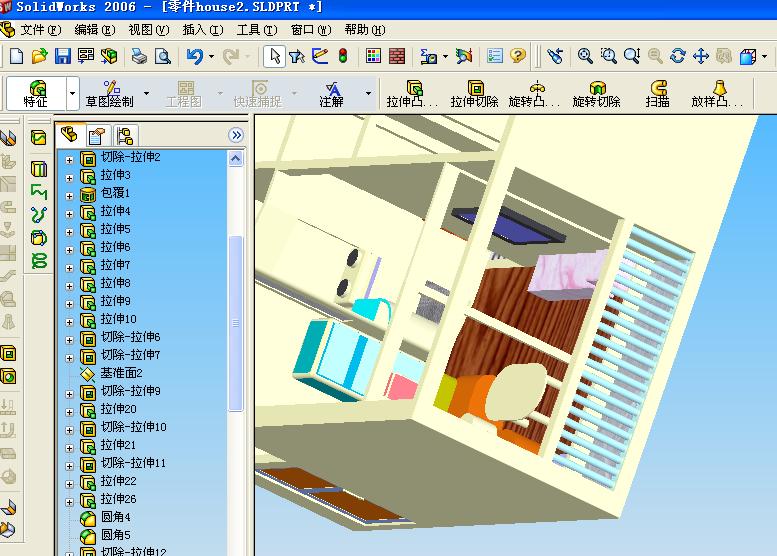Open the 插入(I) menu
Image resolution: width=777 pixels, height=556 pixels.
(203, 30)
